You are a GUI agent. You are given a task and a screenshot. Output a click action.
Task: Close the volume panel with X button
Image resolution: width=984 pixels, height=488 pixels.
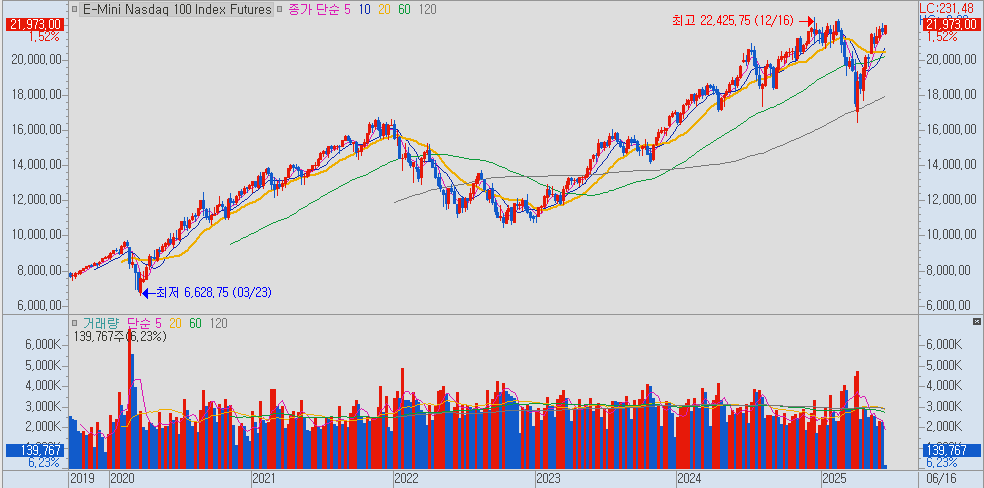(976, 321)
